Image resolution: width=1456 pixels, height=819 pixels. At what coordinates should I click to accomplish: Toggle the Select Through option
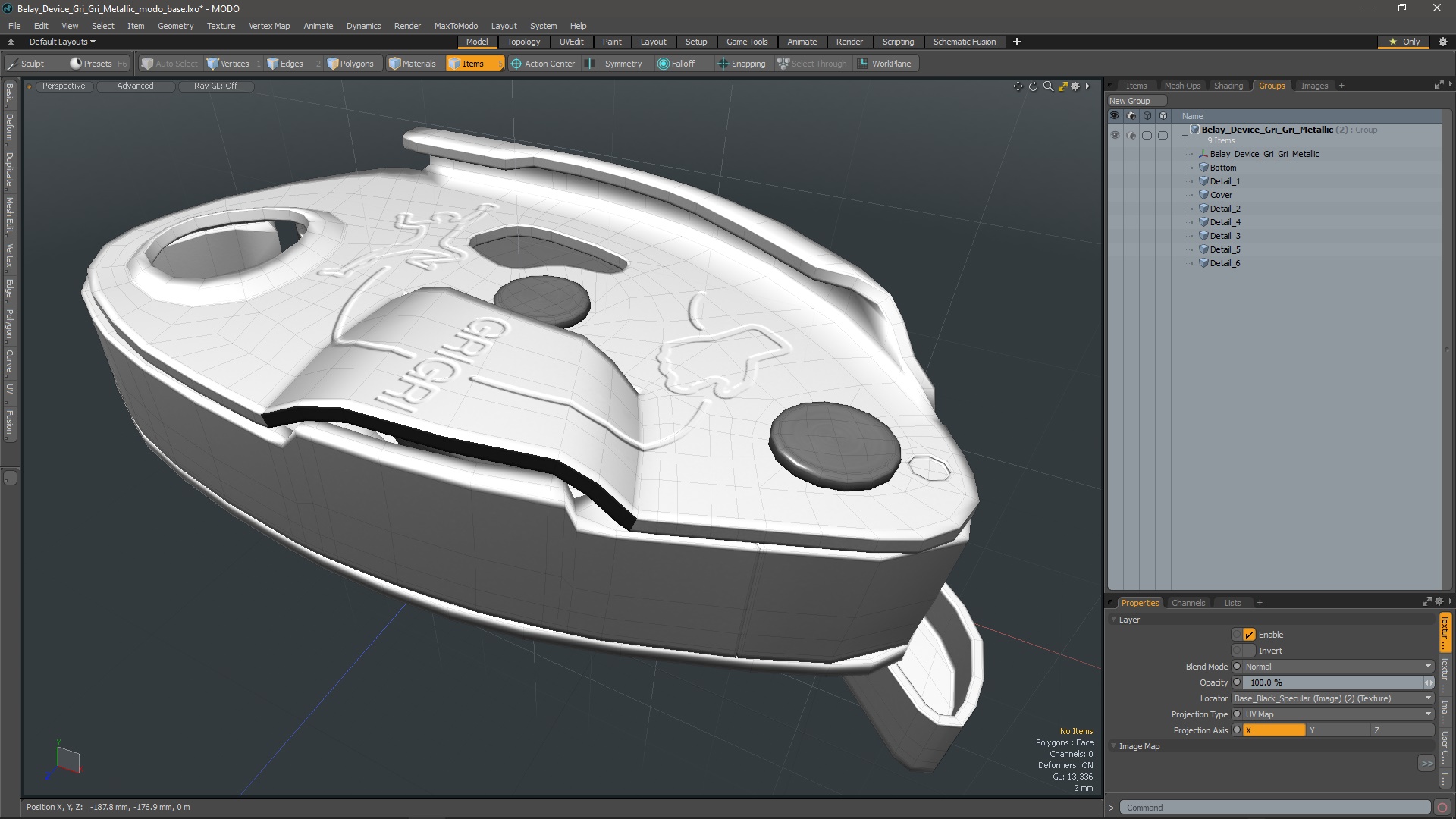coord(812,64)
